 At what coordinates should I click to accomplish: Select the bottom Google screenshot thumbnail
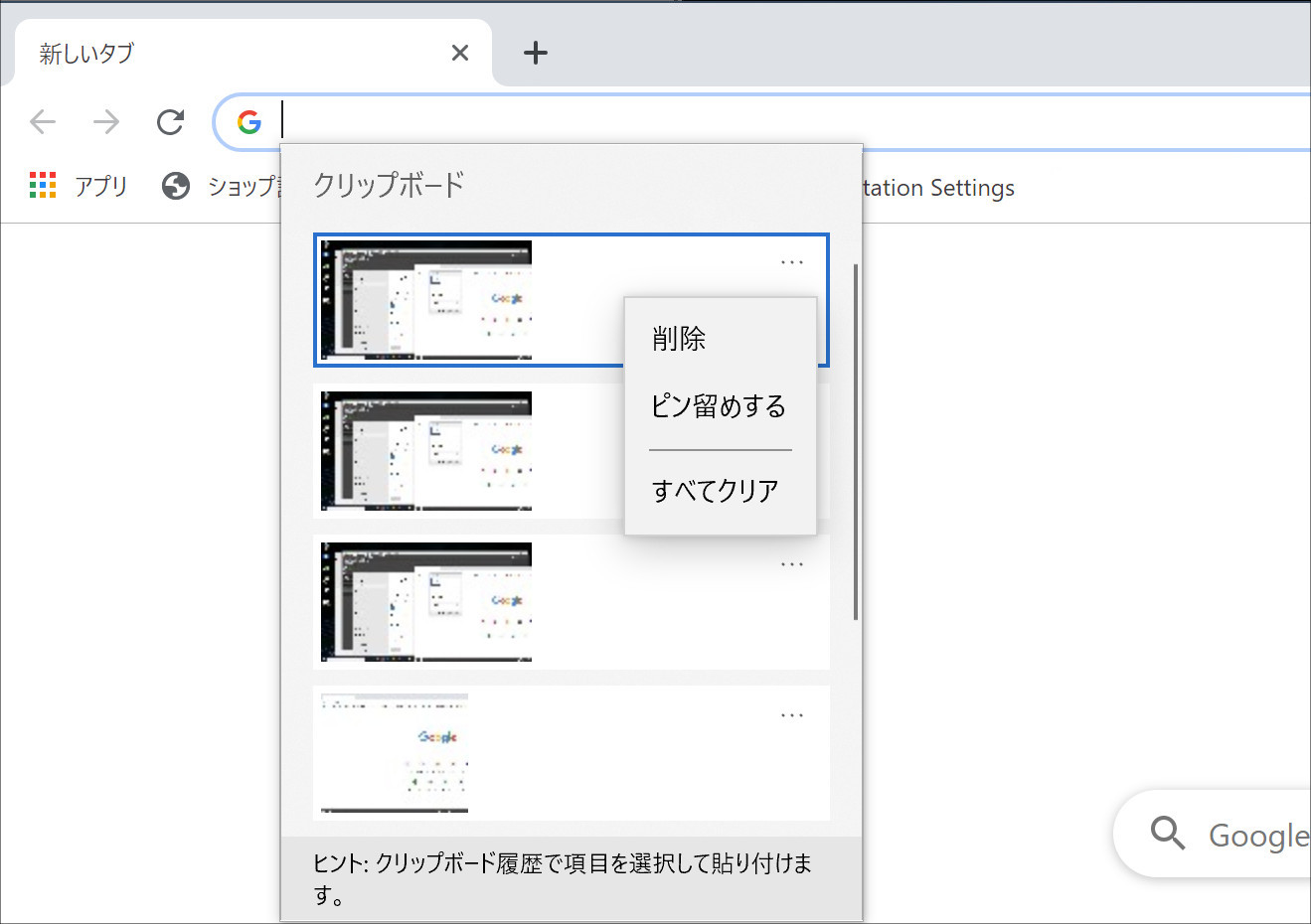coord(392,752)
